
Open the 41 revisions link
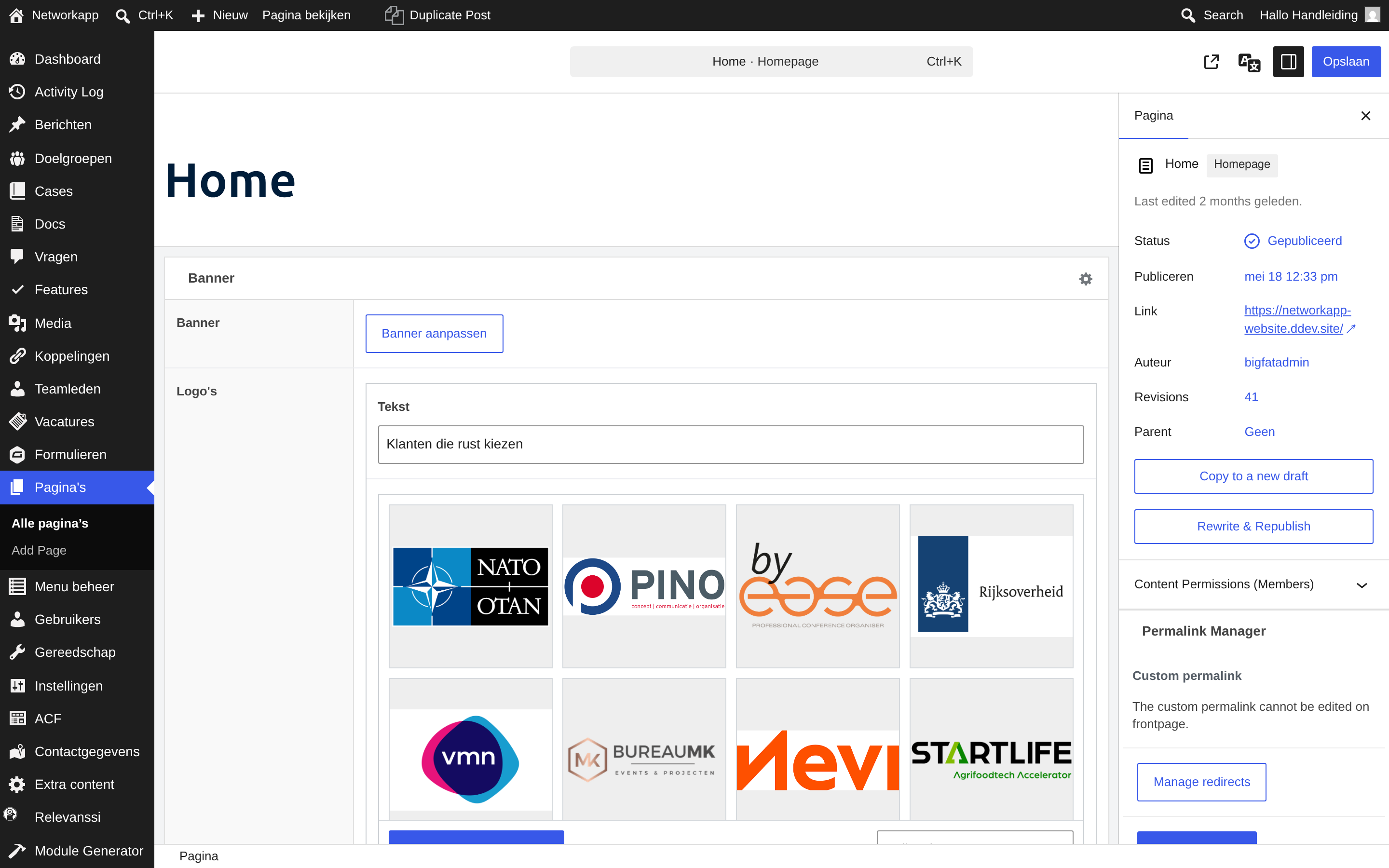coord(1251,397)
